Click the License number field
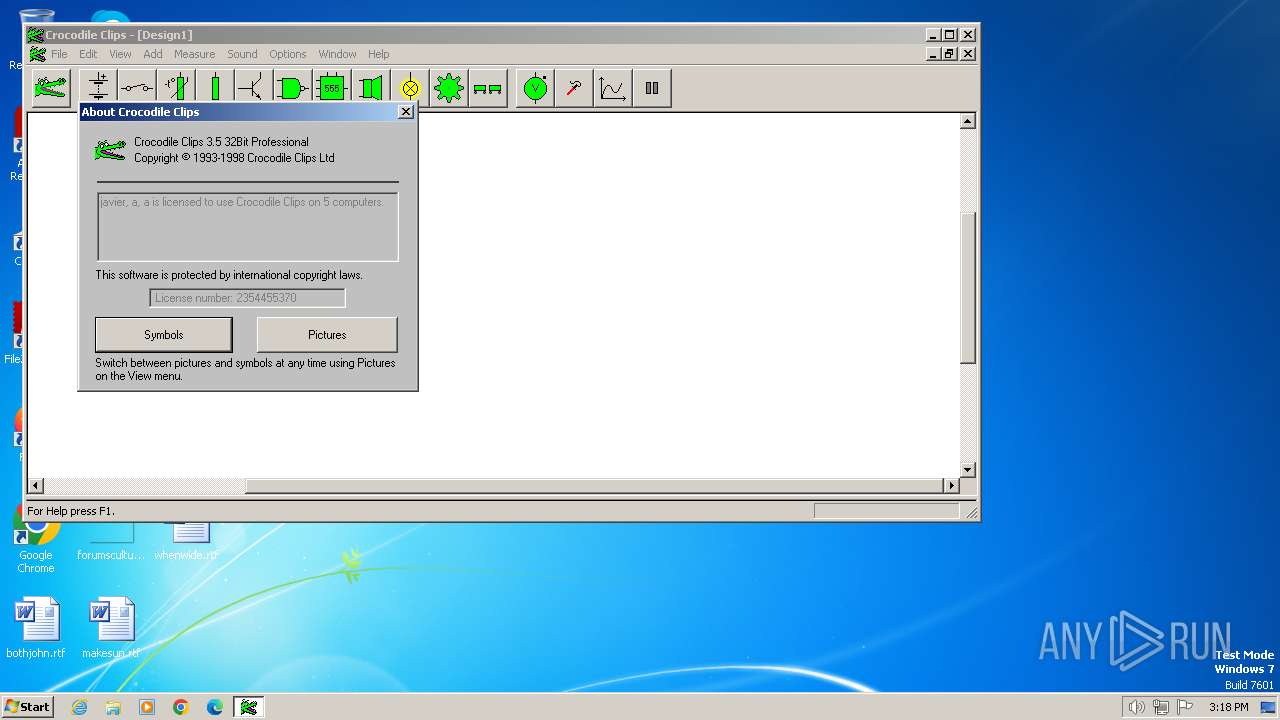The height and width of the screenshot is (720, 1280). [247, 298]
